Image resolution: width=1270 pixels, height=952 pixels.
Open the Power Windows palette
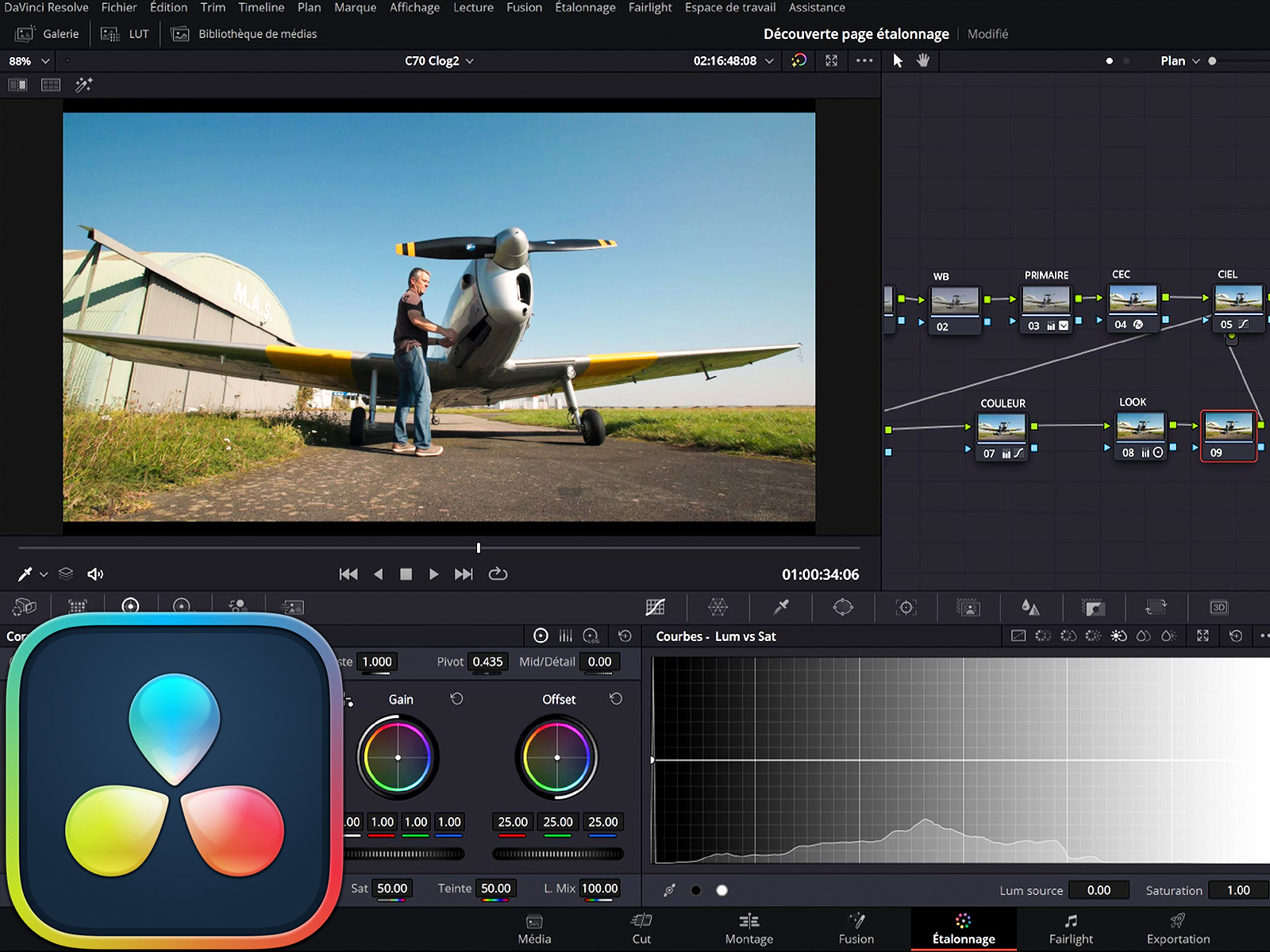click(843, 608)
